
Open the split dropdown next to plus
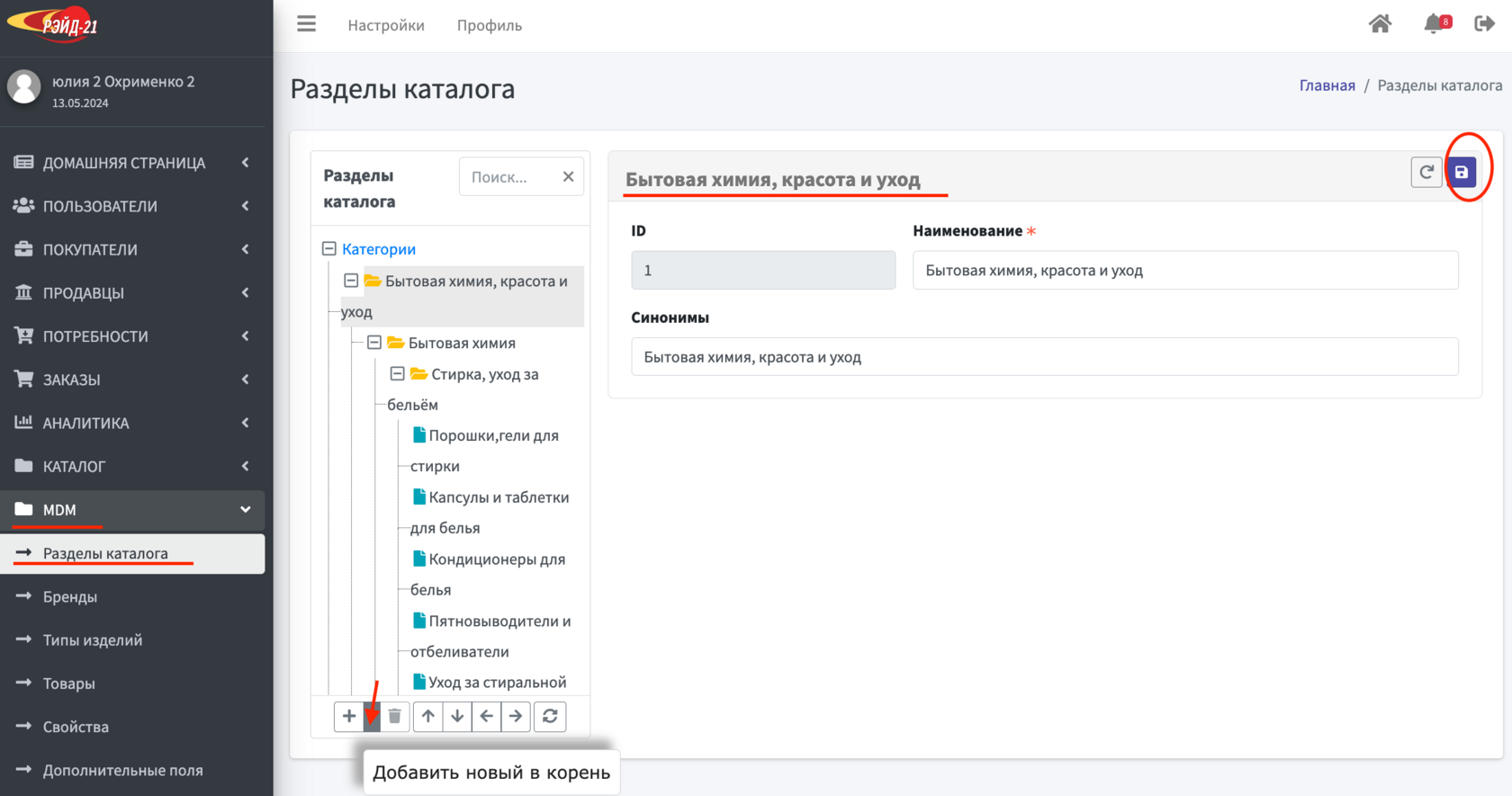pyautogui.click(x=372, y=717)
